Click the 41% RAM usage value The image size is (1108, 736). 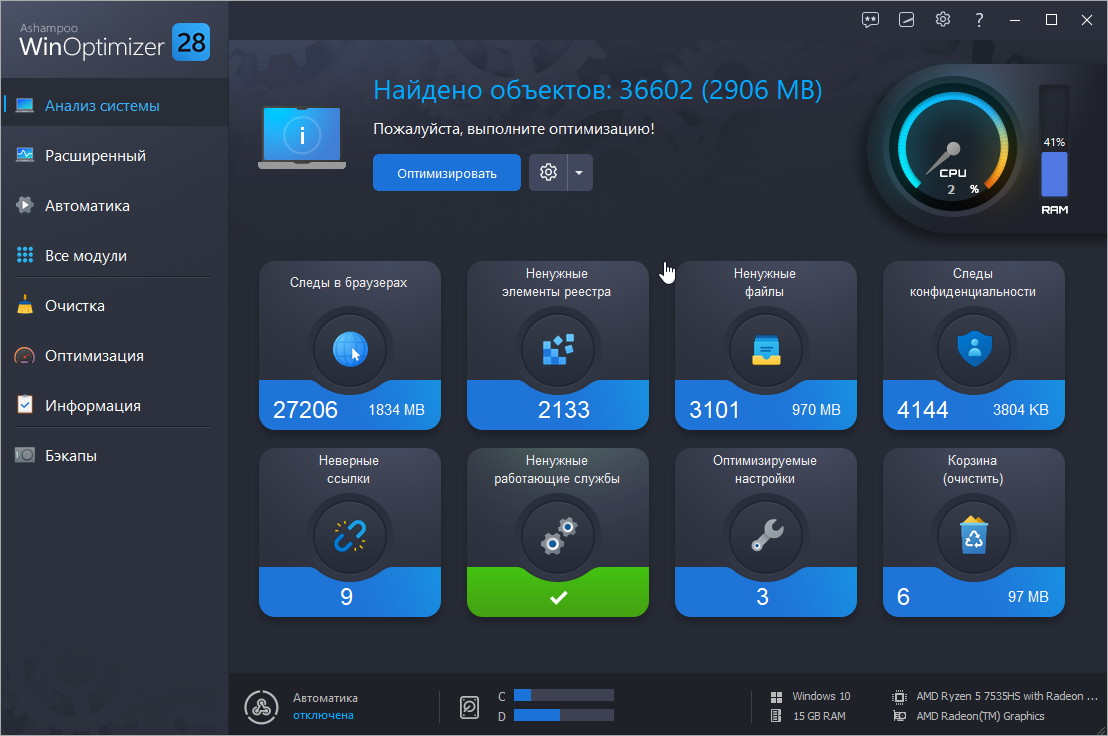[1054, 143]
